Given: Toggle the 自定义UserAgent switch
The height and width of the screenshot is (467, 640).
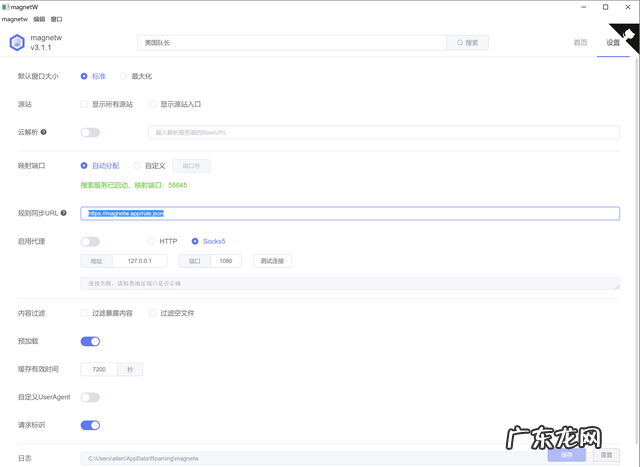Looking at the screenshot, I should [90, 397].
